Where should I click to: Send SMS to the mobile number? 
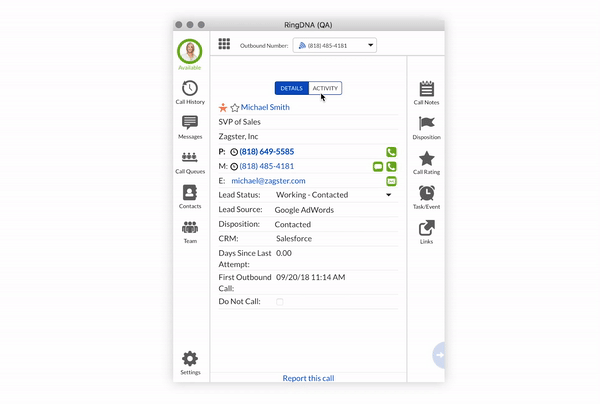click(x=378, y=166)
